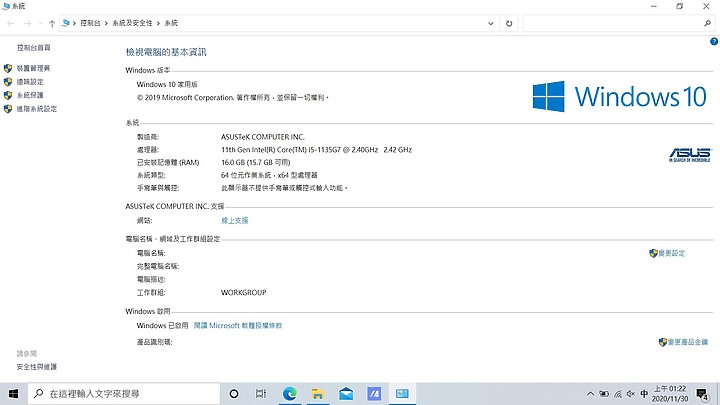Screen dimensions: 720x405
Task: Click the 變更設定 link
Action: (x=670, y=254)
